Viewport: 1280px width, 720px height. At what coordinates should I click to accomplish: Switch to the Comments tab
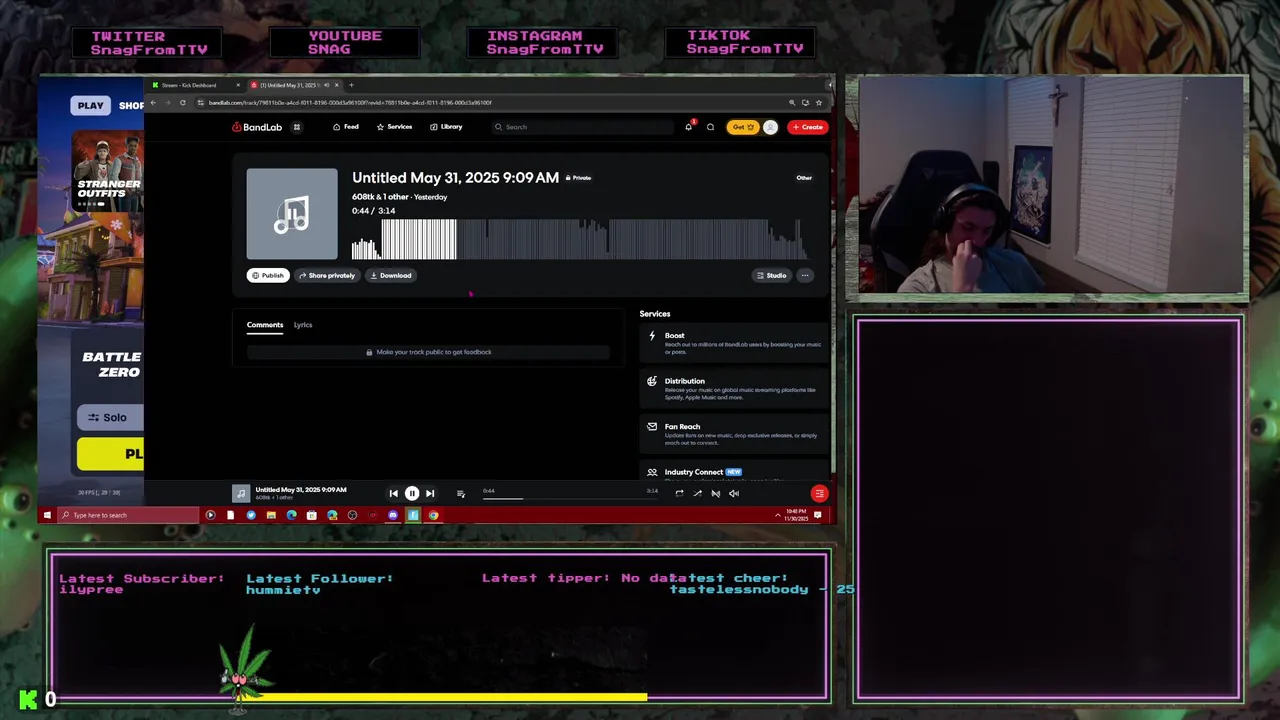(x=265, y=325)
